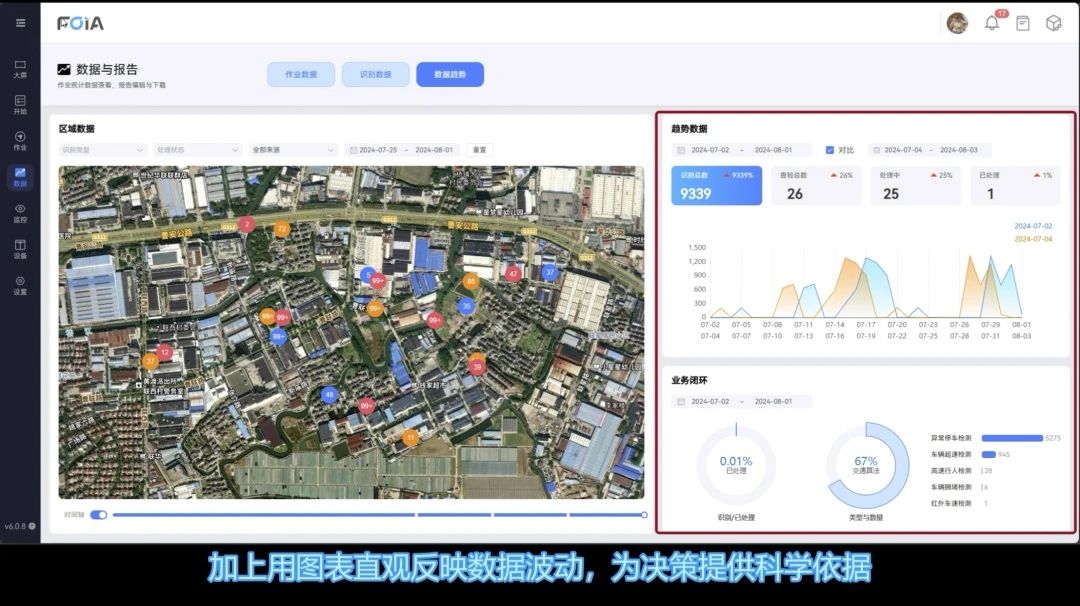Click the notification bell icon
The image size is (1080, 606).
(991, 23)
